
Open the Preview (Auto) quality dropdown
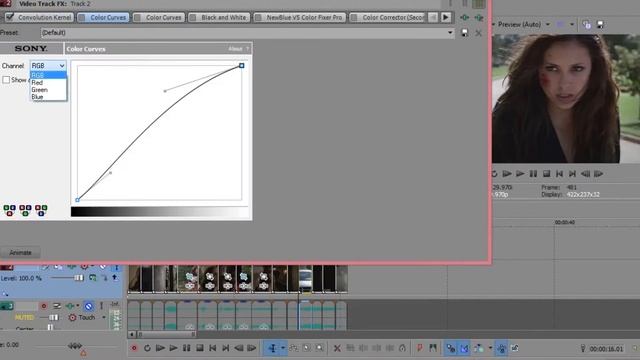[x=548, y=24]
